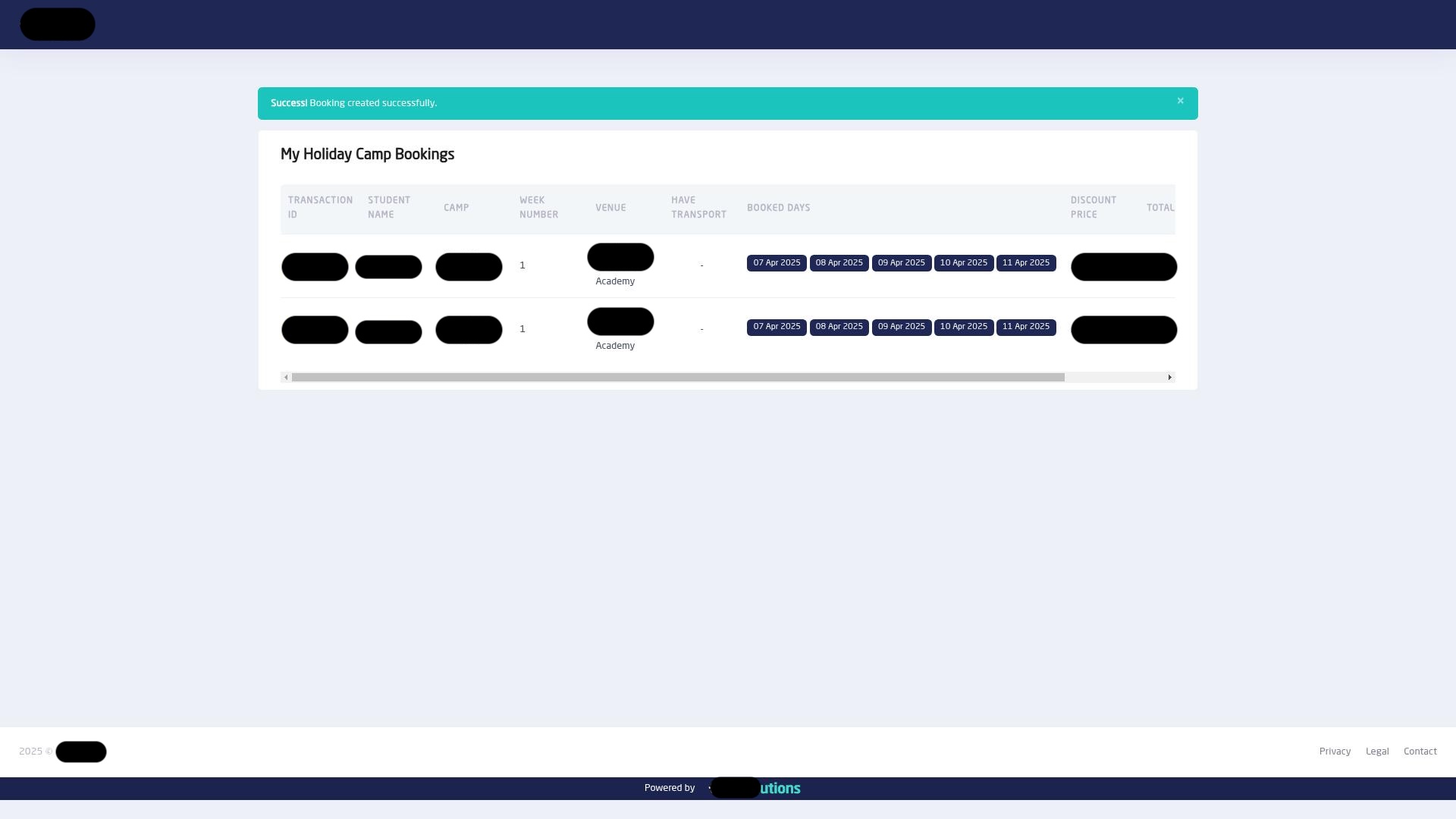Click the table's horizontal scrollbar thumb
The width and height of the screenshot is (1456, 819).
(x=677, y=378)
